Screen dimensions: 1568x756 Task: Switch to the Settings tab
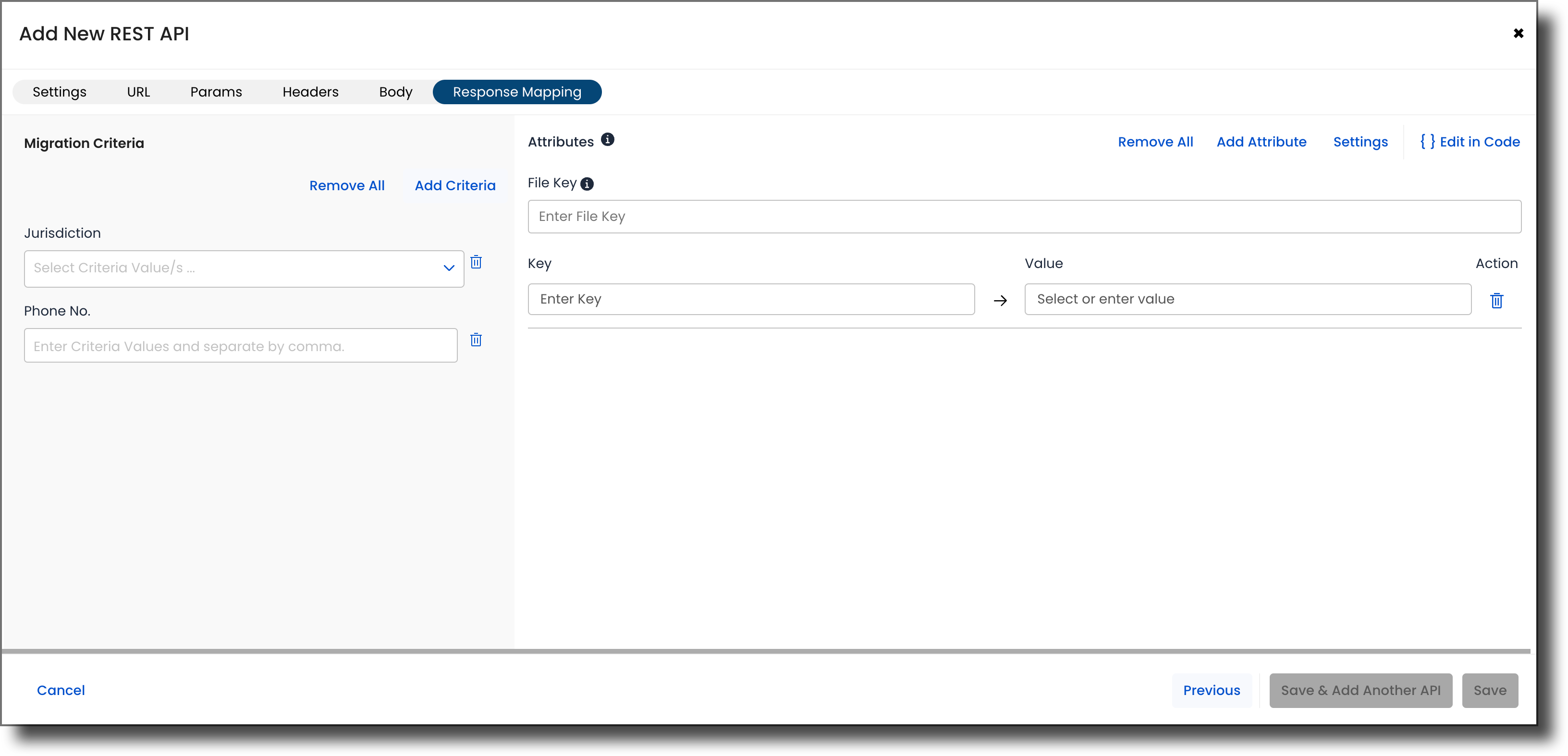click(x=60, y=92)
